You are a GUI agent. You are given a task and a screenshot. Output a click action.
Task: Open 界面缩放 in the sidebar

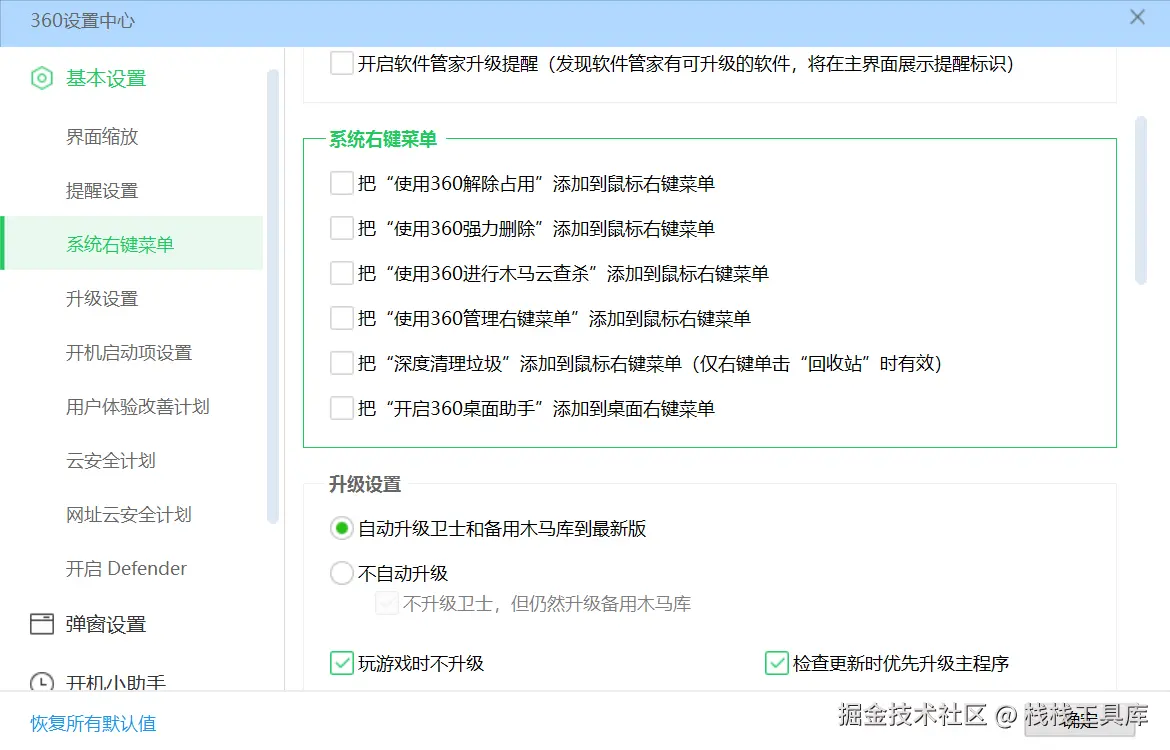[x=102, y=137]
